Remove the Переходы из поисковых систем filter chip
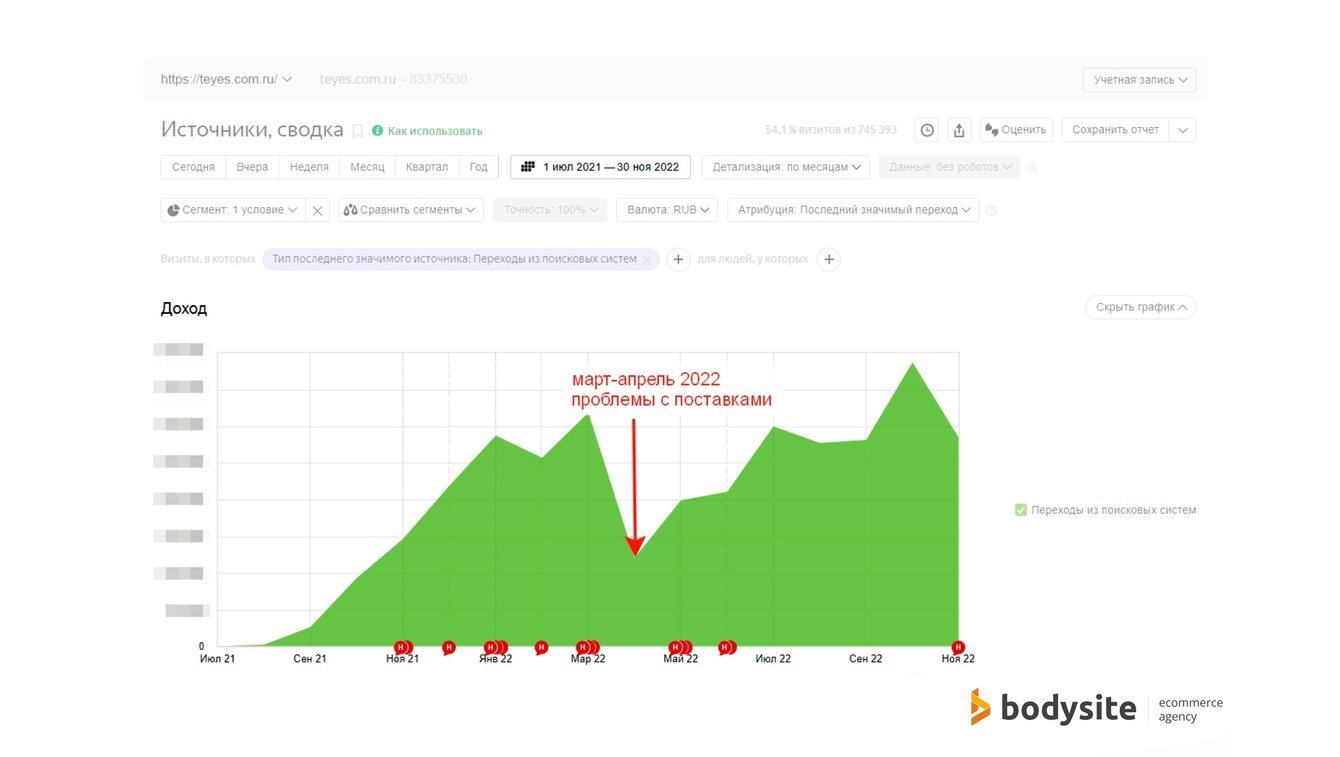Viewport: 1340px width, 757px height. (x=647, y=260)
